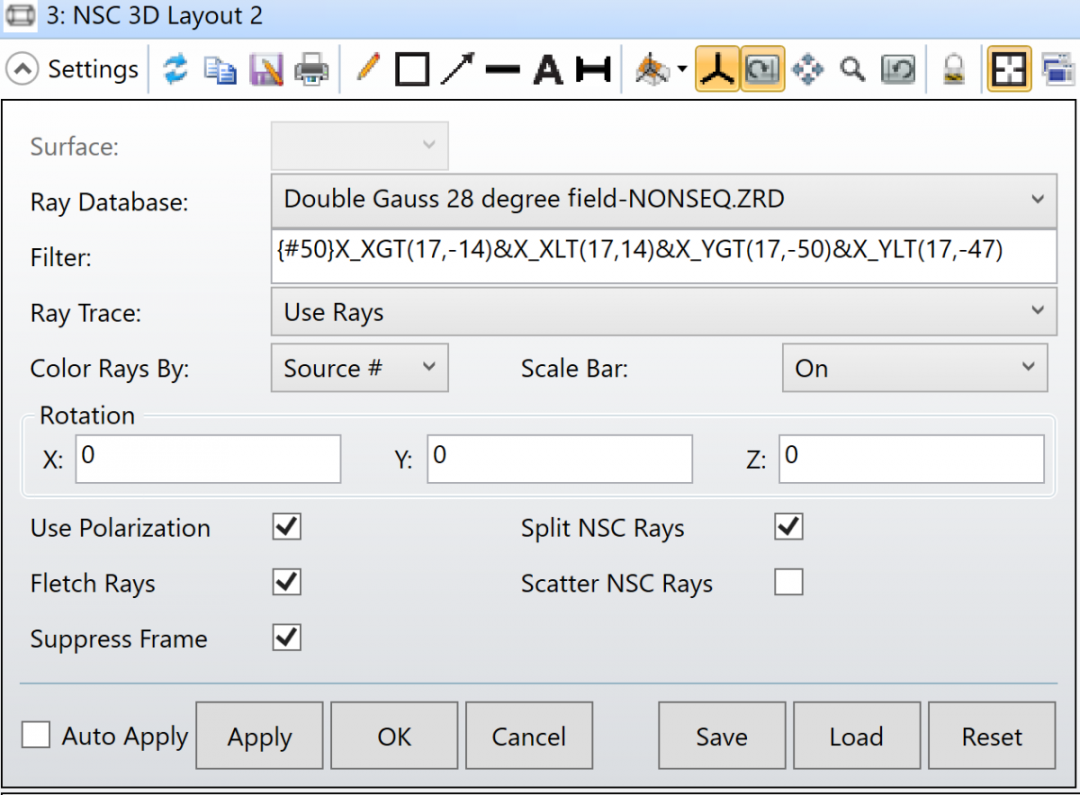Click the clone window icon
The image size is (1080, 795).
coord(1057,70)
